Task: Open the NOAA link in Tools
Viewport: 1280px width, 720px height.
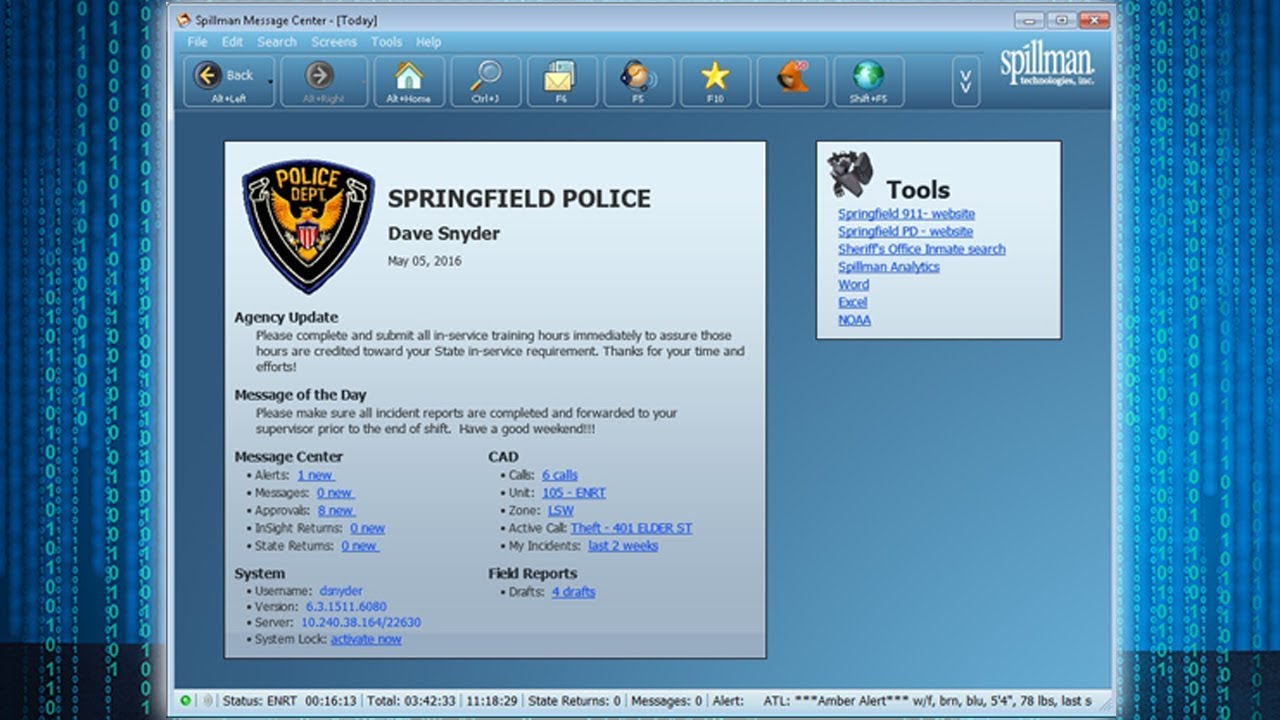Action: (855, 320)
